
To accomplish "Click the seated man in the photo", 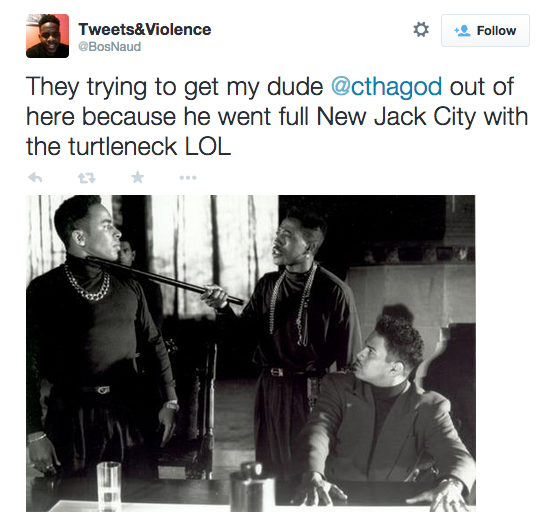I will coord(388,410).
